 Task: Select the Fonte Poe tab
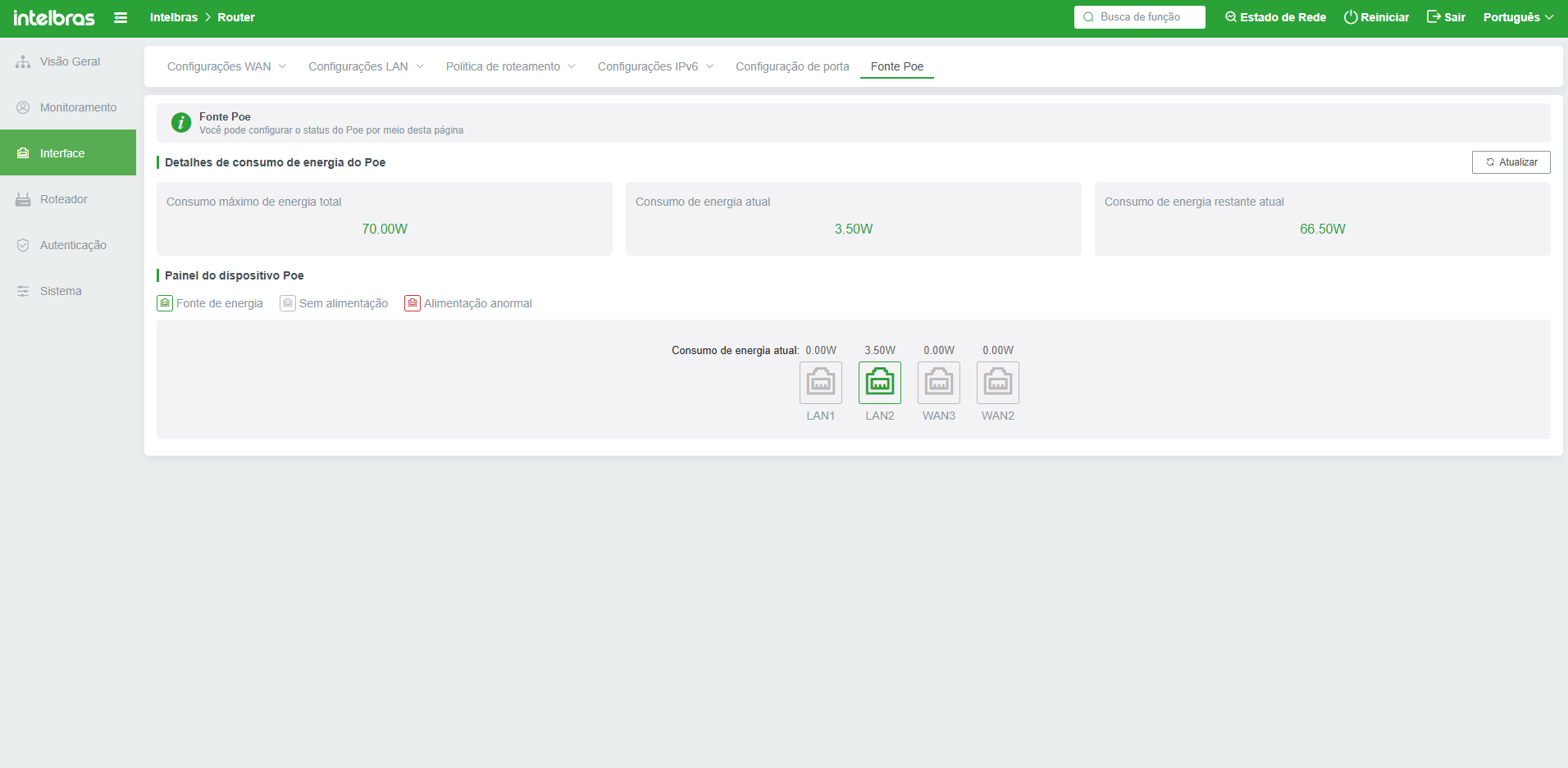point(896,66)
